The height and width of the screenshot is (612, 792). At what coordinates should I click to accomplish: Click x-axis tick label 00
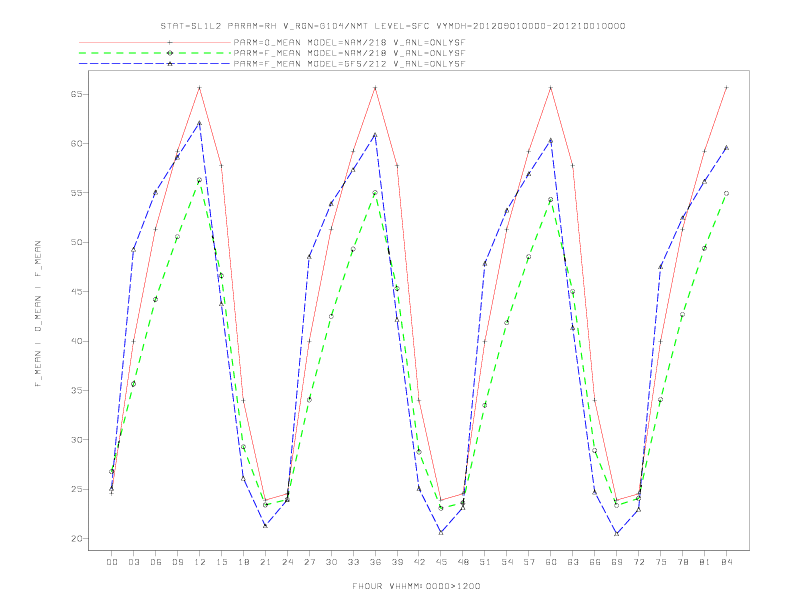pyautogui.click(x=112, y=562)
